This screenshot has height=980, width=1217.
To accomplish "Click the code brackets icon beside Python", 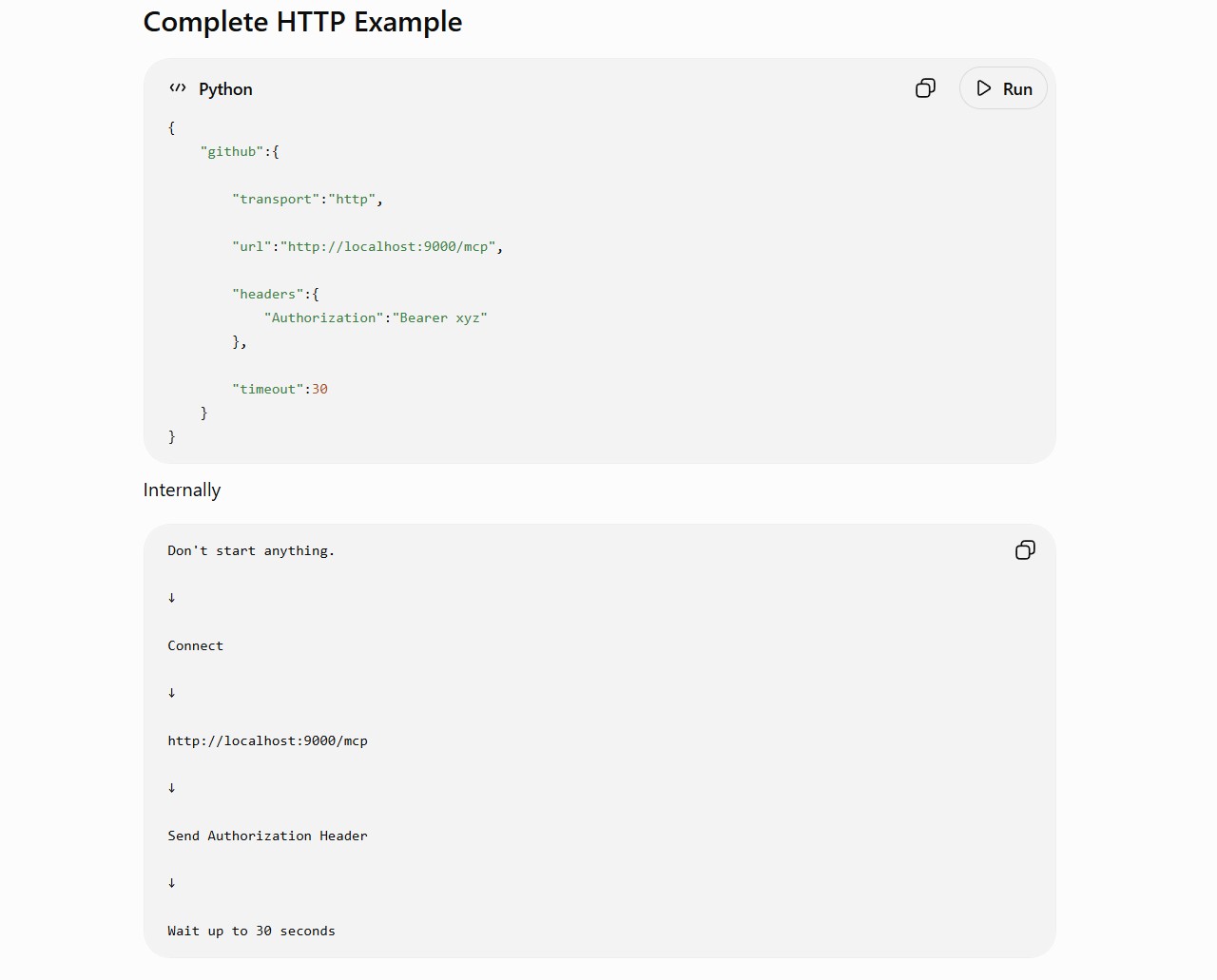I will (x=178, y=88).
